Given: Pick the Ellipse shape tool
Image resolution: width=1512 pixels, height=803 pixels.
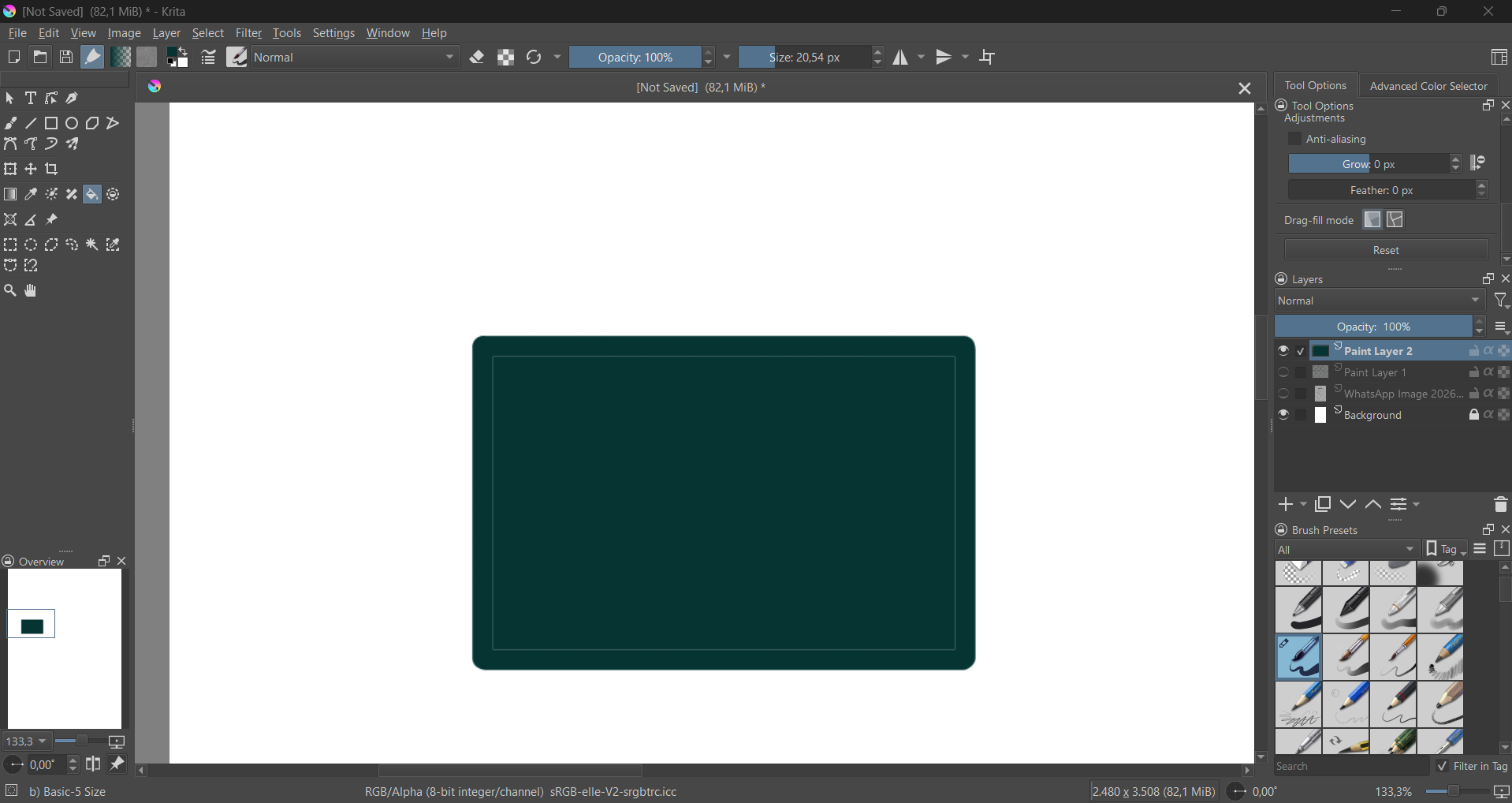Looking at the screenshot, I should pos(72,124).
